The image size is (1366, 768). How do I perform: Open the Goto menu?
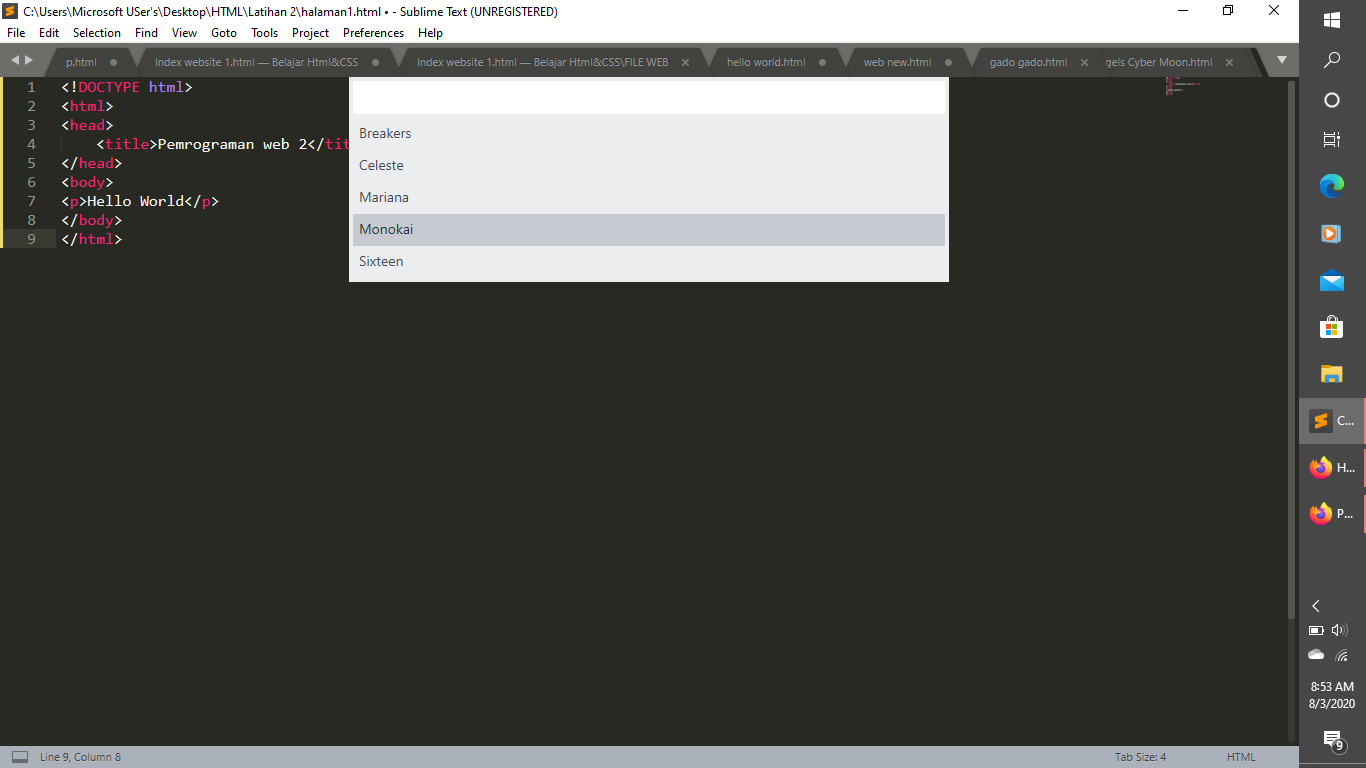(x=224, y=33)
